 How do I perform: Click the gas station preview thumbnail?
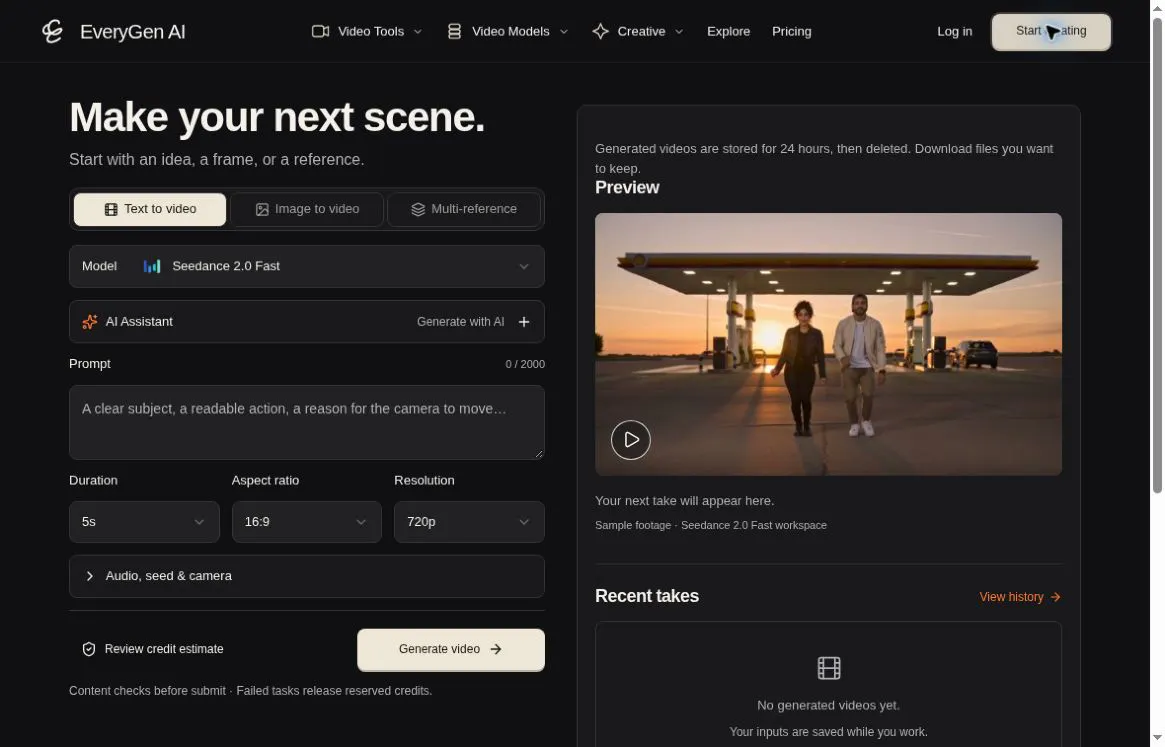point(828,344)
